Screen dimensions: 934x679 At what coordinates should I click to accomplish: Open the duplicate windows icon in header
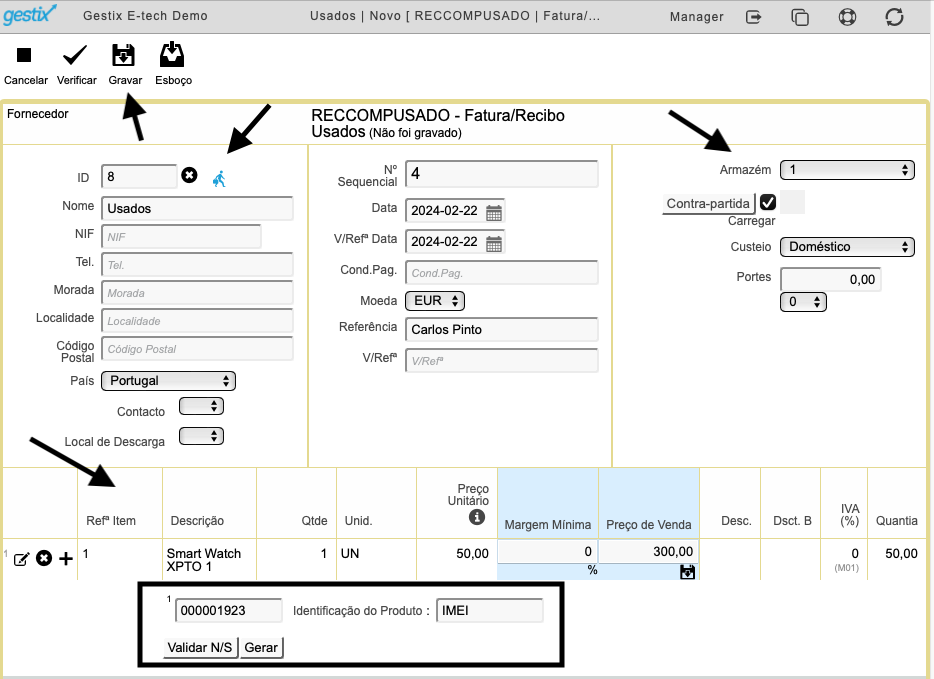(799, 17)
